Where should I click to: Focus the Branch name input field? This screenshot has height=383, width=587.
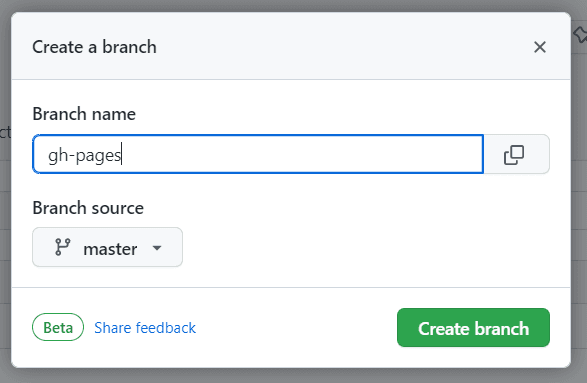(x=258, y=154)
